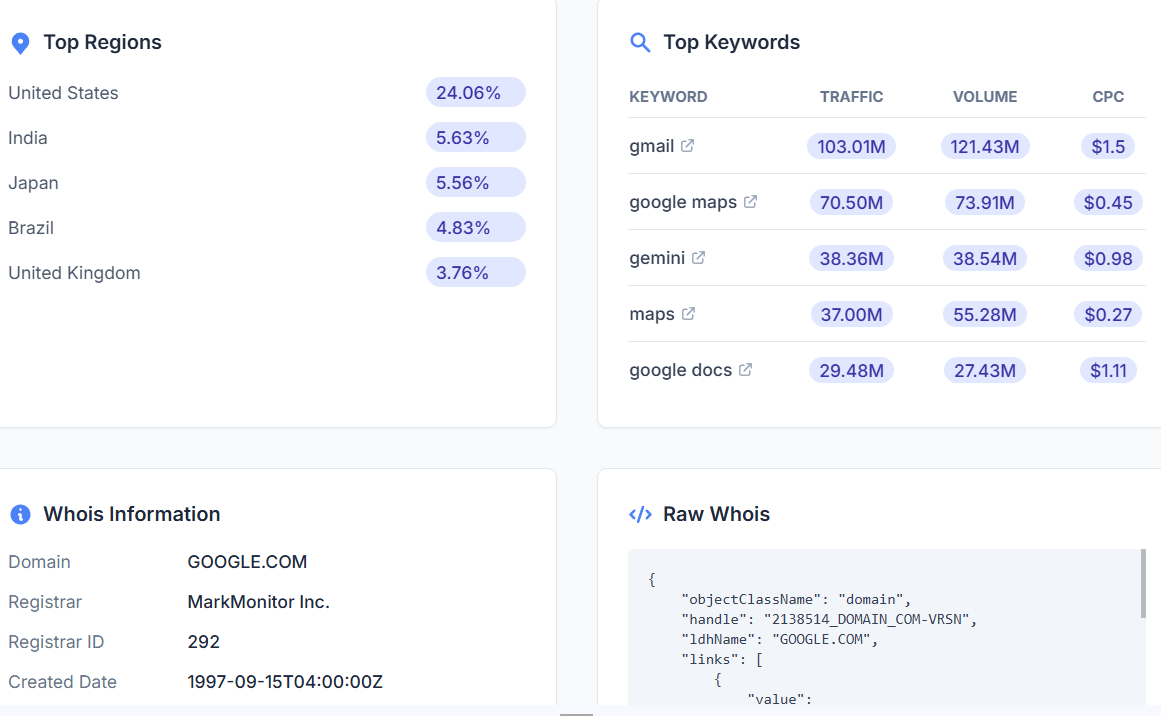
Task: Click the 24.06% badge for United States
Action: [x=475, y=92]
